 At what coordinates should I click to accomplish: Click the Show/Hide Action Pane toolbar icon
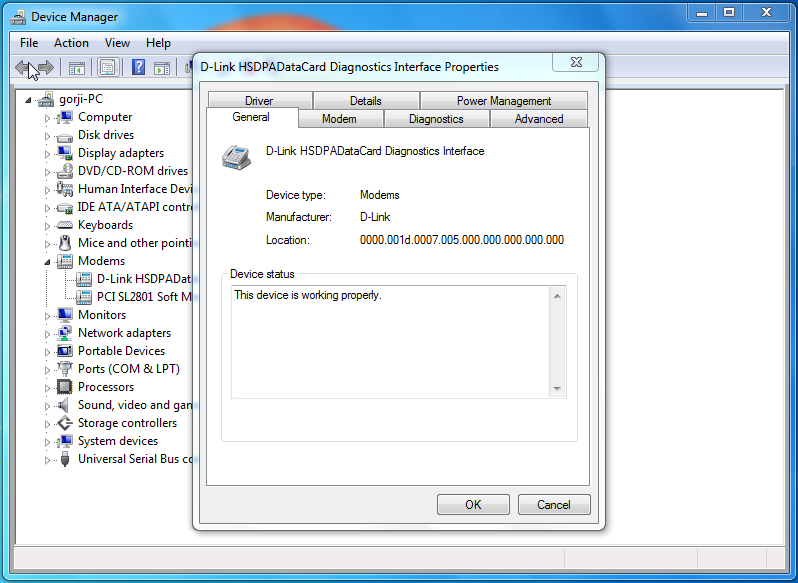click(162, 68)
